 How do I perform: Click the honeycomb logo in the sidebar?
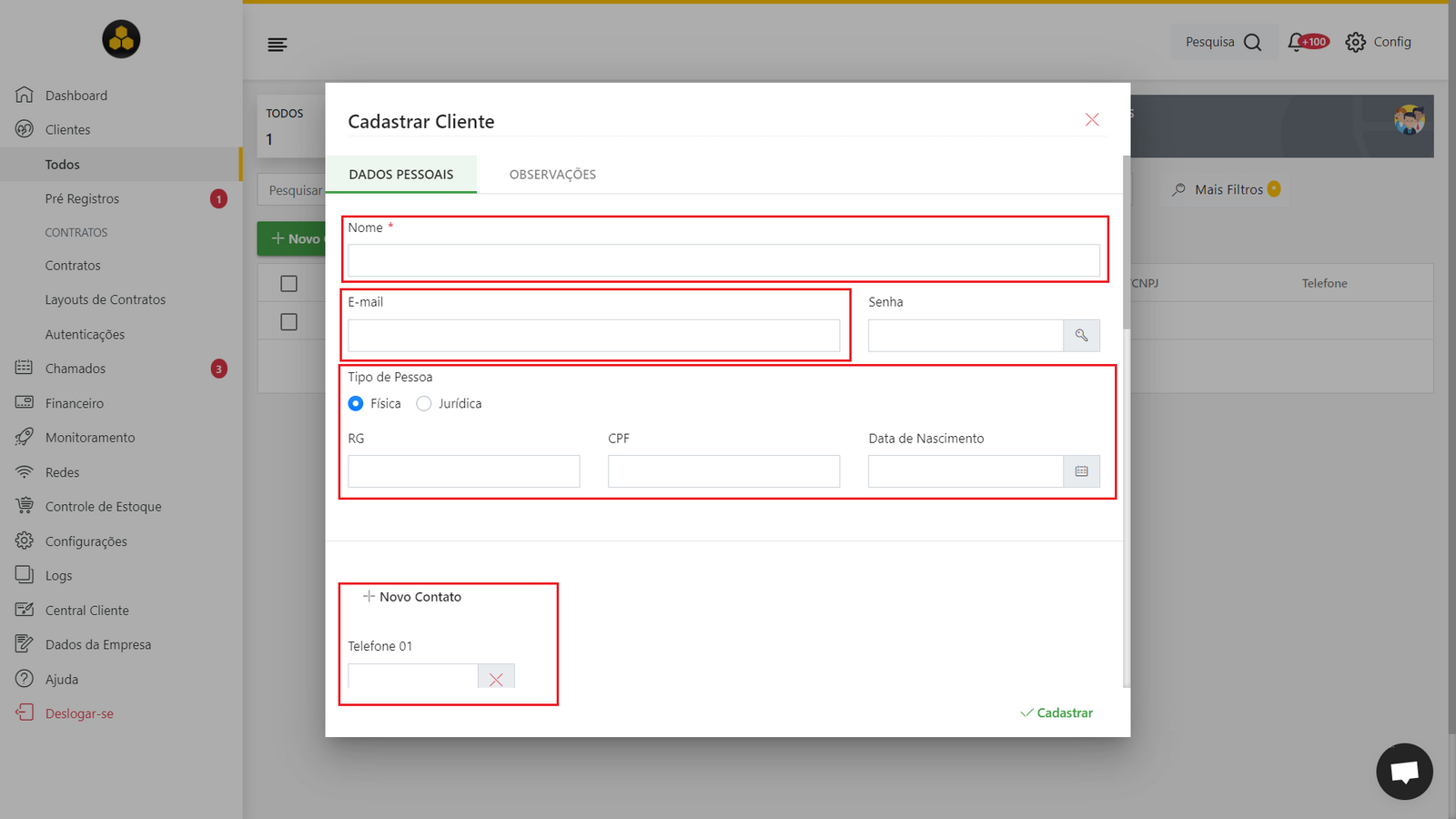[121, 39]
